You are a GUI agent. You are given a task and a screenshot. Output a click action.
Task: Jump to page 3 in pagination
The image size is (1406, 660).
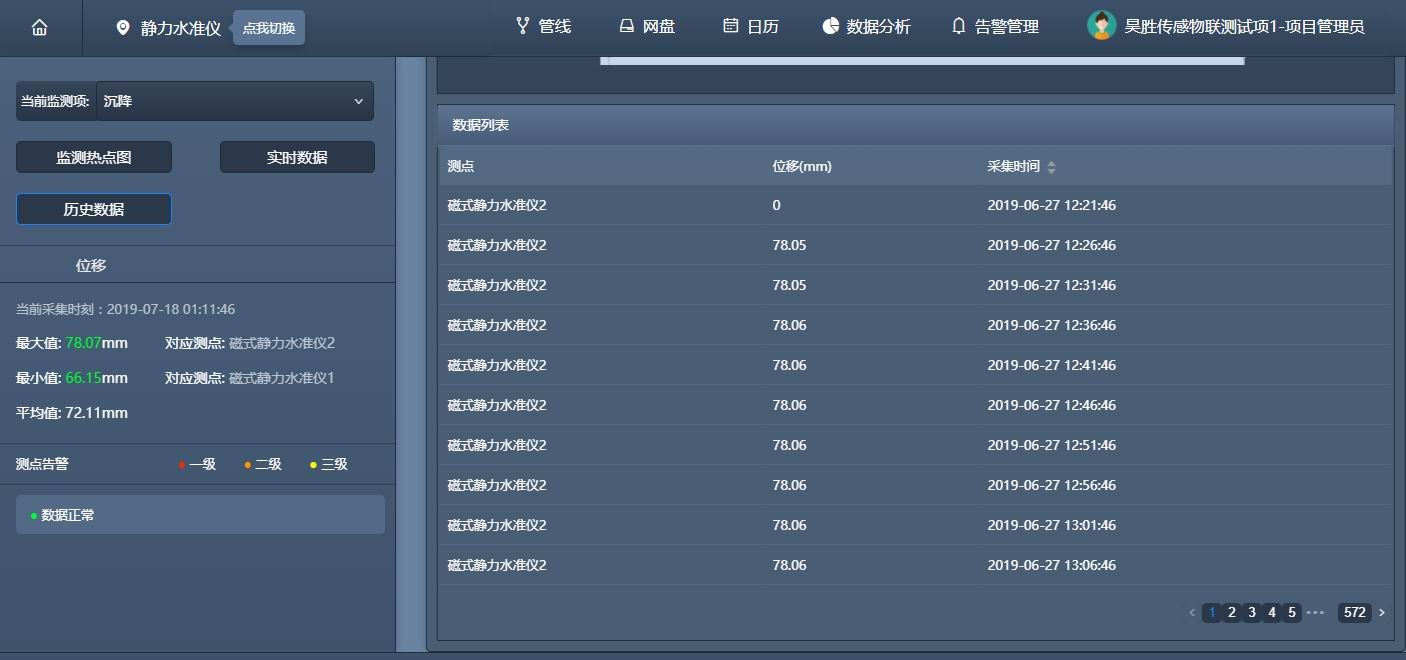[1252, 613]
